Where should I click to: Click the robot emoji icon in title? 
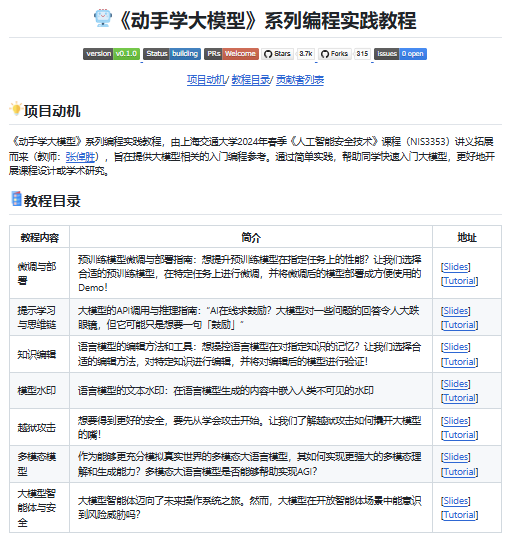(103, 18)
